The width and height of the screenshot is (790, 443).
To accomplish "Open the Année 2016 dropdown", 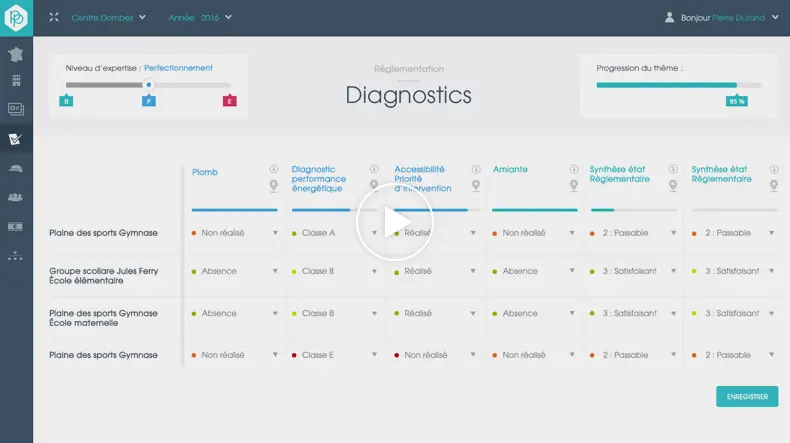I will 200,17.
